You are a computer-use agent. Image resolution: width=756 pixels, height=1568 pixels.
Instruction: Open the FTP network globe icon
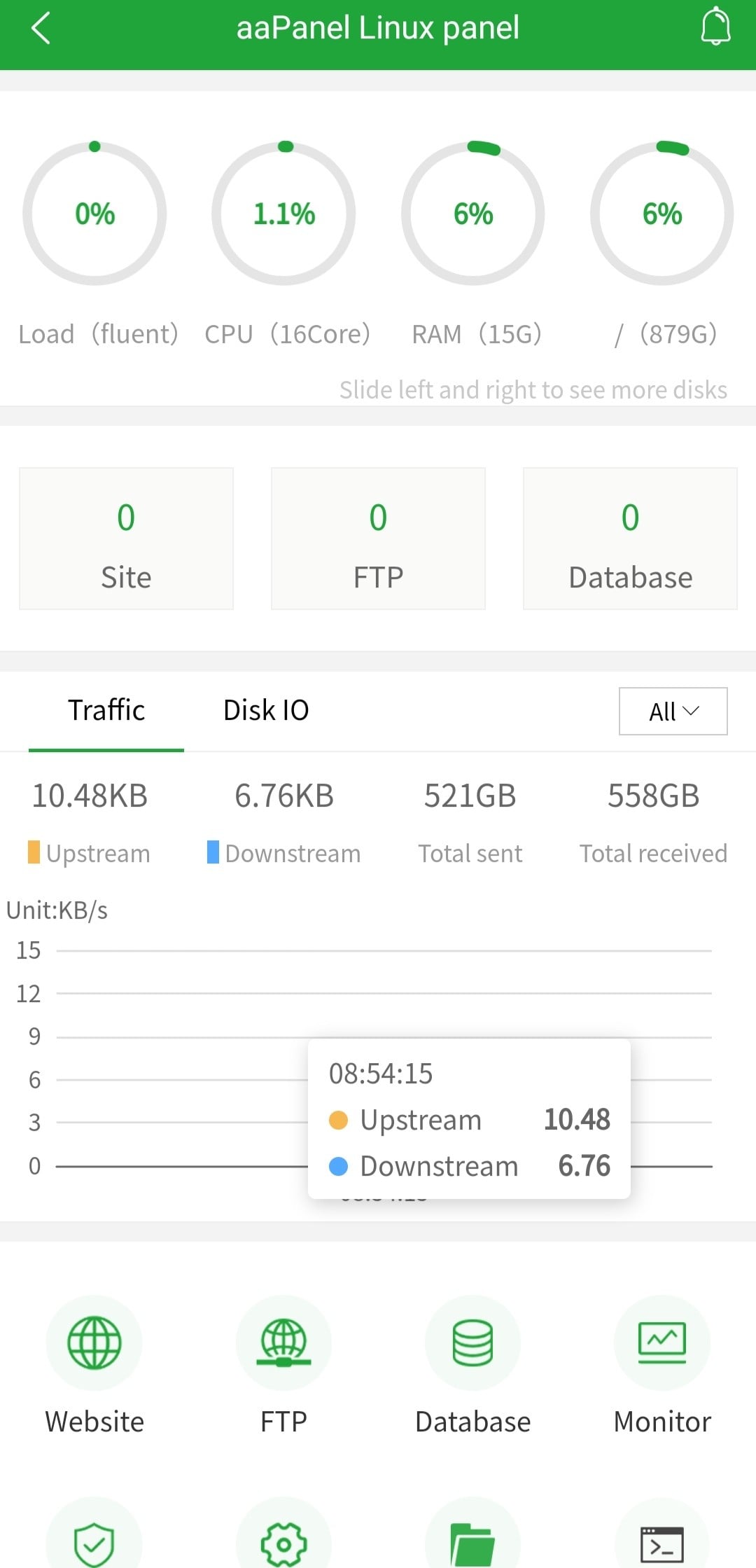coord(283,1342)
